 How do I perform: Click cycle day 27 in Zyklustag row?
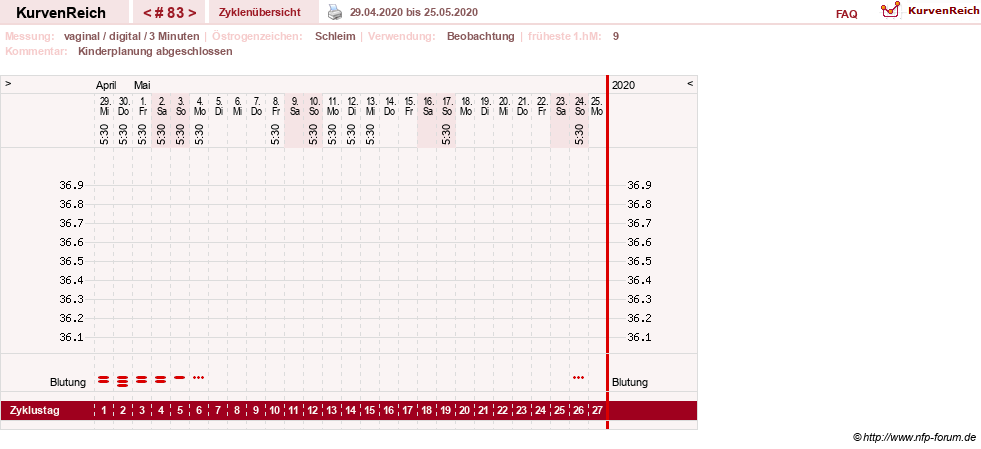(597, 411)
